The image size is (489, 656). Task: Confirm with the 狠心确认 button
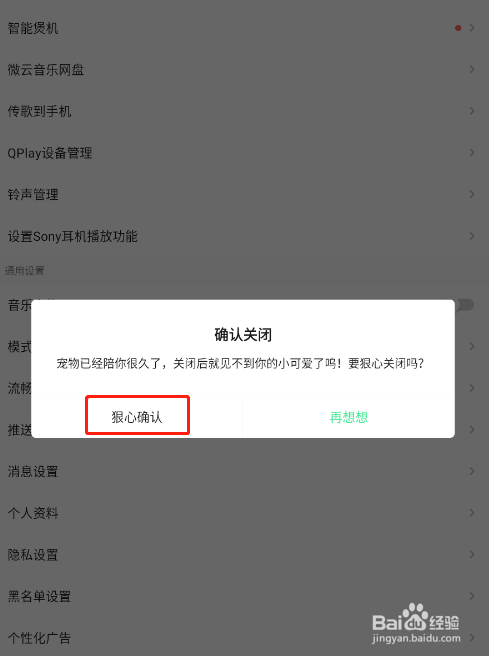(x=137, y=417)
